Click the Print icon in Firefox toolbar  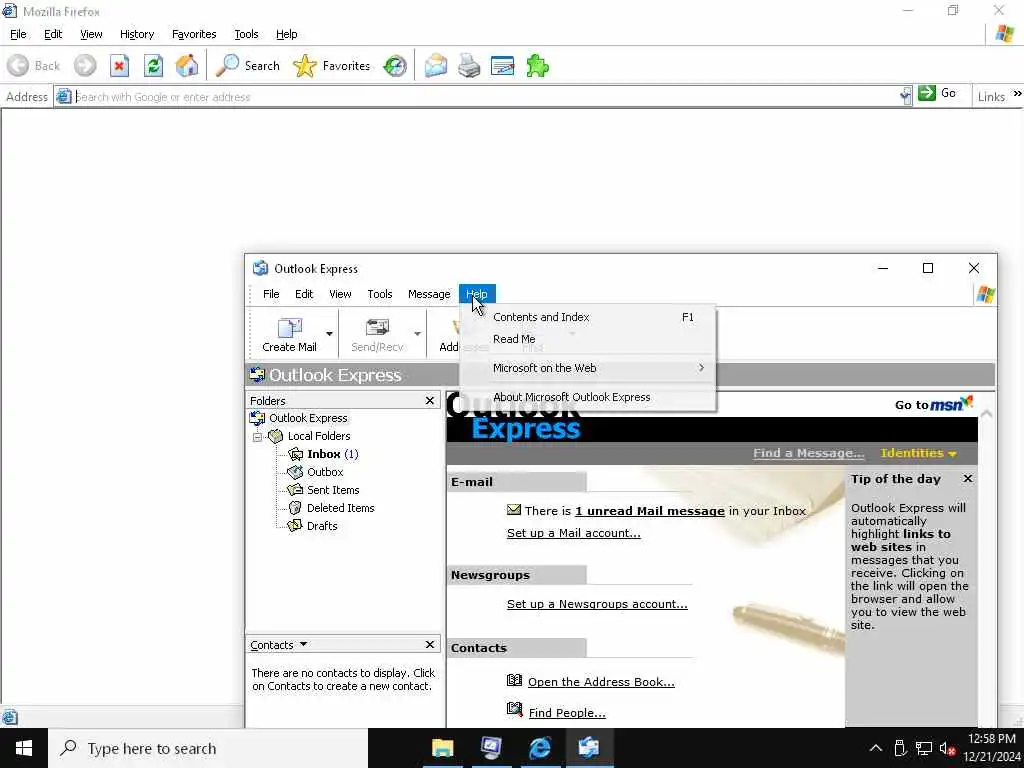tap(469, 65)
